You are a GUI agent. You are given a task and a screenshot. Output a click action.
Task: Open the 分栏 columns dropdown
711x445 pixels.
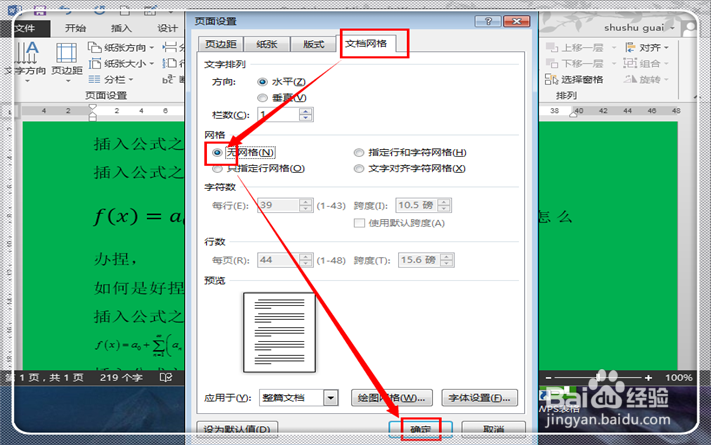[112, 79]
